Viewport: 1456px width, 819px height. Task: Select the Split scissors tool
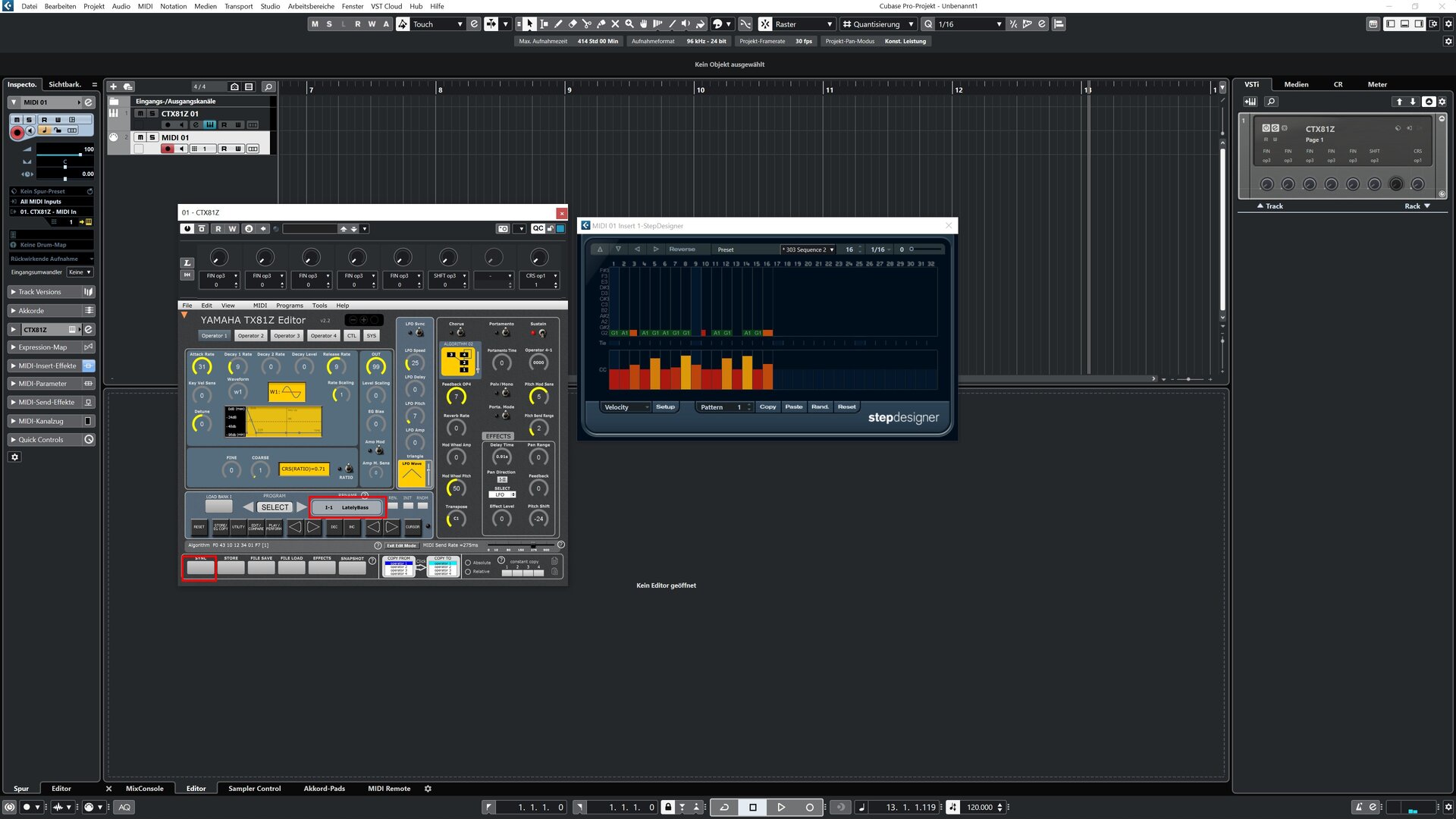(x=587, y=24)
